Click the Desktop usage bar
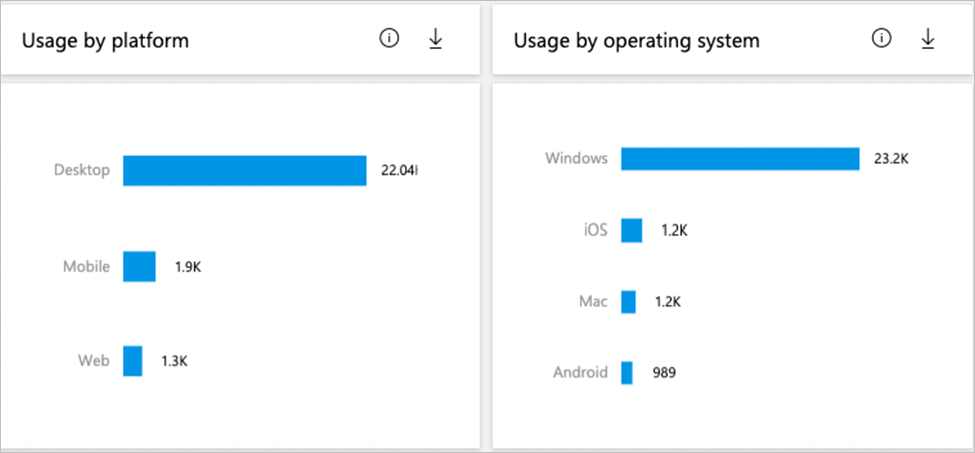 point(244,170)
